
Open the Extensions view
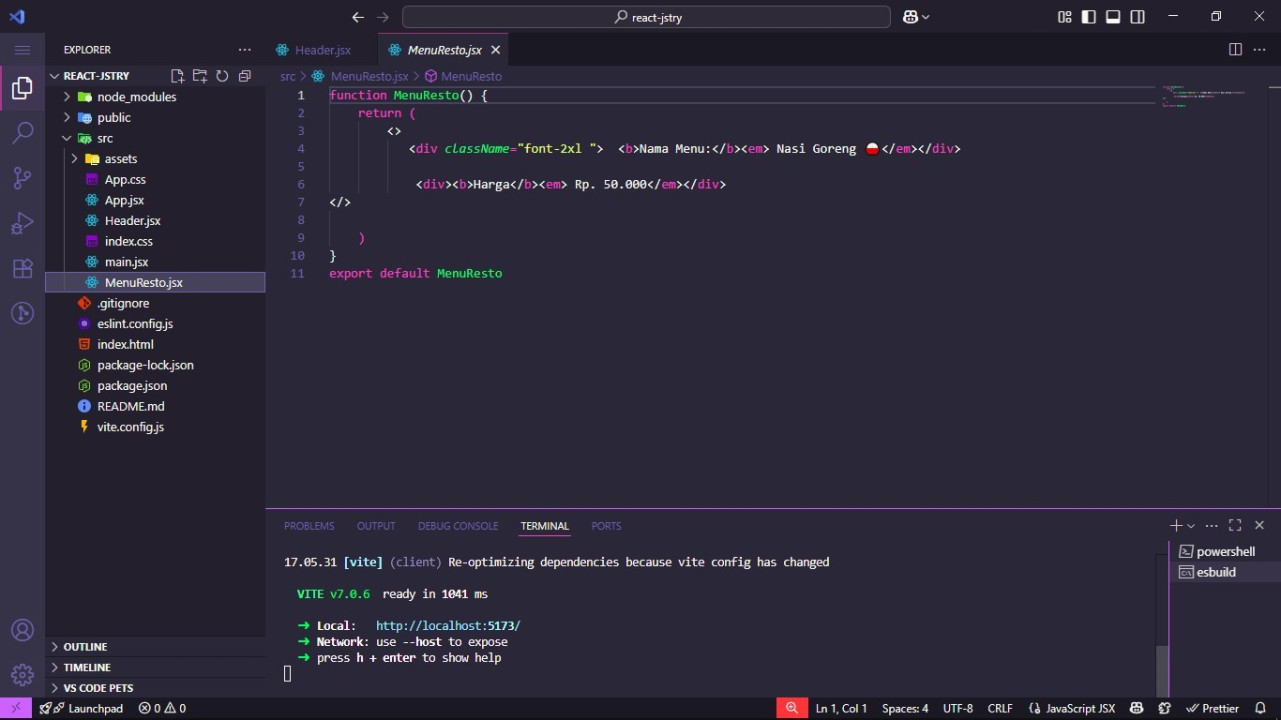coord(22,269)
